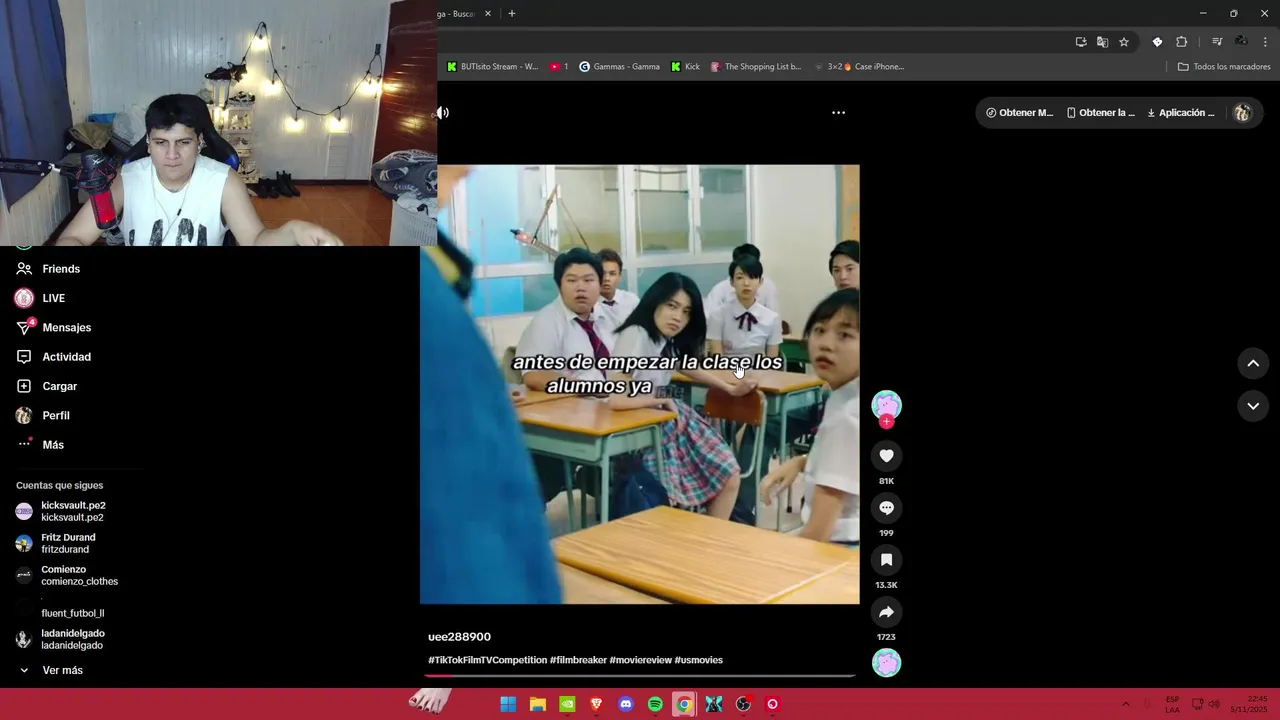Open the volume icon in the system tray
Viewport: 1280px width, 720px height.
coord(1214,704)
